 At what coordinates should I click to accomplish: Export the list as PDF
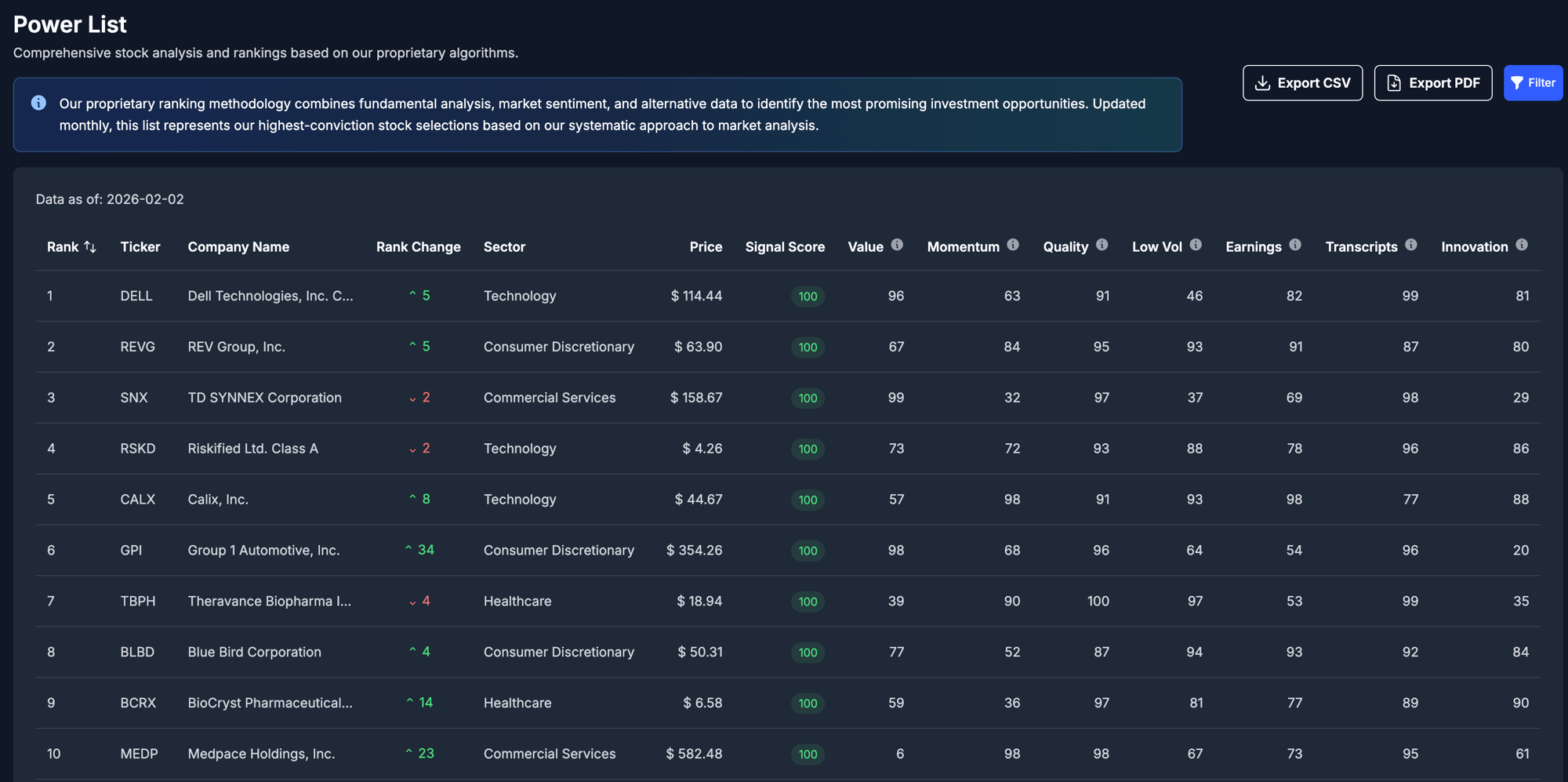pos(1432,83)
